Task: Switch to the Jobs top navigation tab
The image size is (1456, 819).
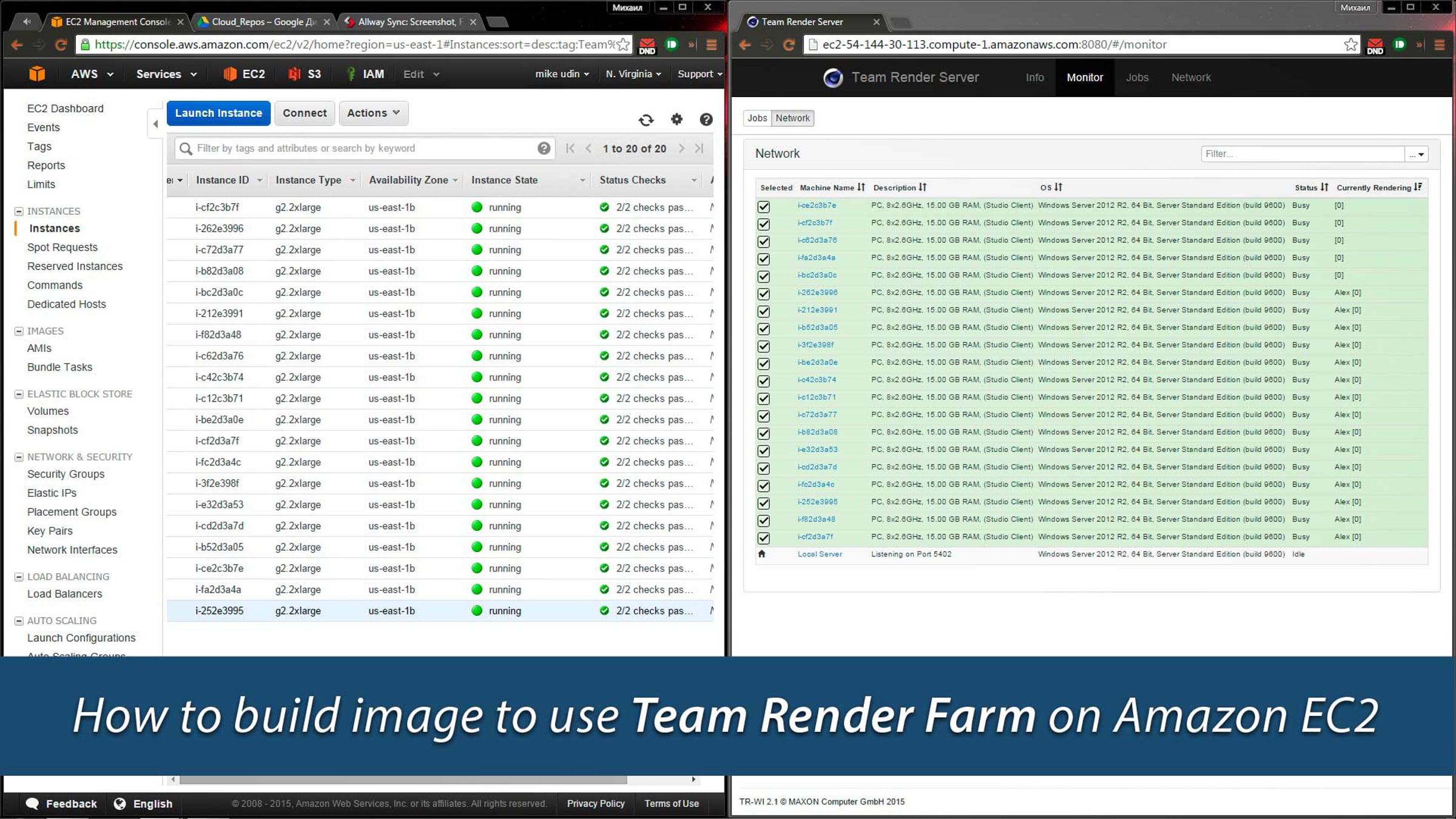Action: (1137, 78)
